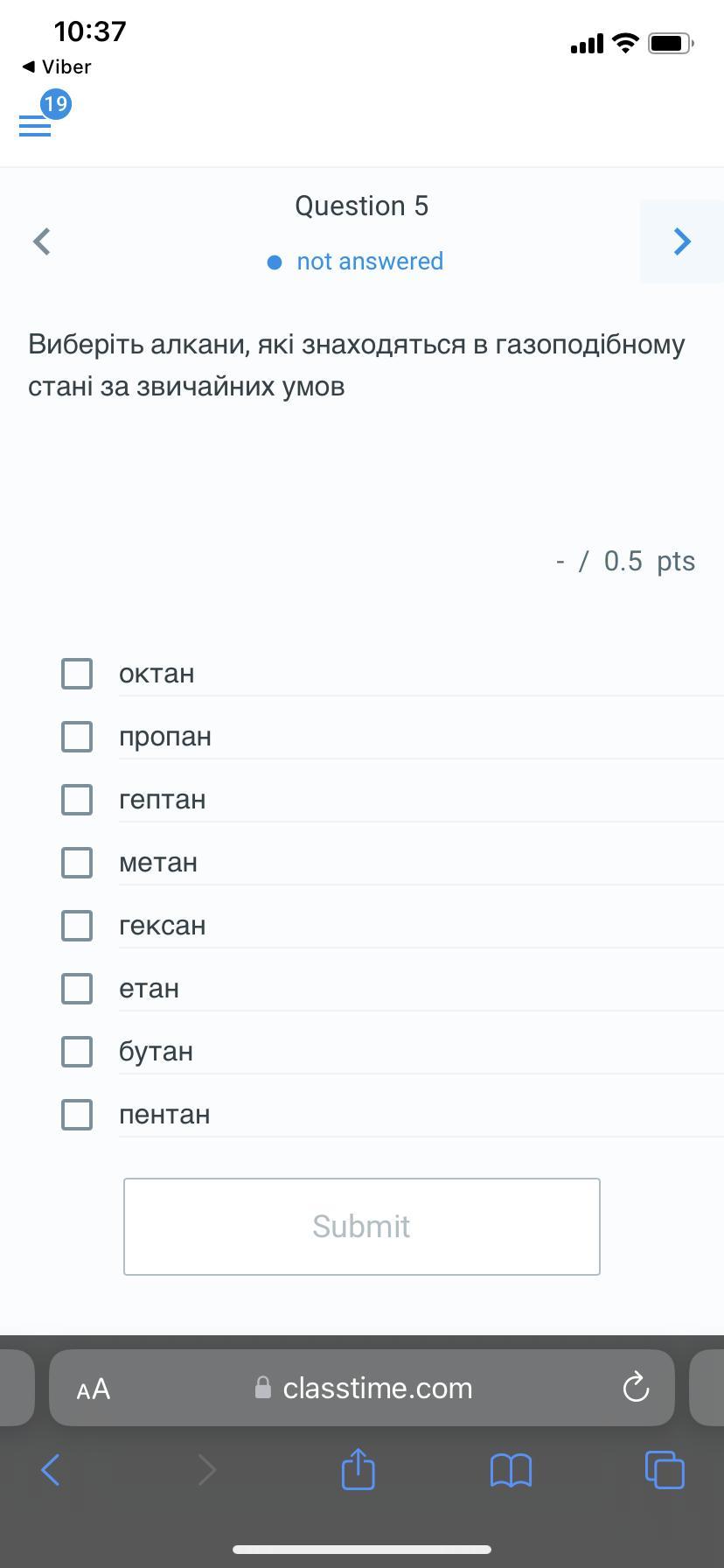Check the пропан checkbox
The height and width of the screenshot is (1568, 724).
click(77, 737)
